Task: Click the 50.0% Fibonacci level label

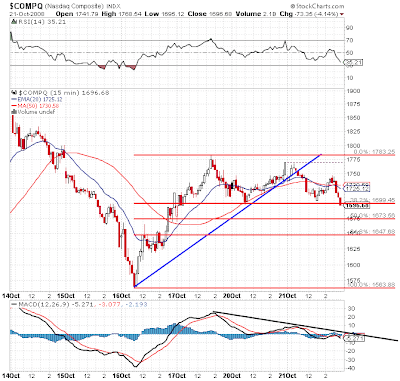Action: [374, 215]
